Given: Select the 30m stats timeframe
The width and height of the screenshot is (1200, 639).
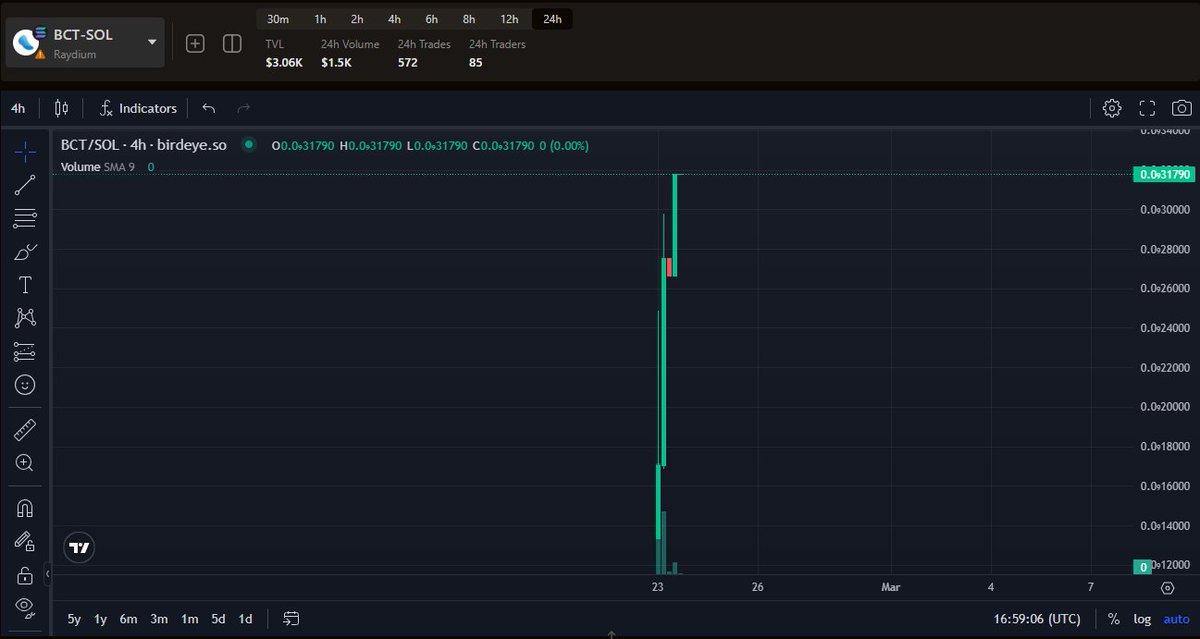Looking at the screenshot, I should 278,19.
